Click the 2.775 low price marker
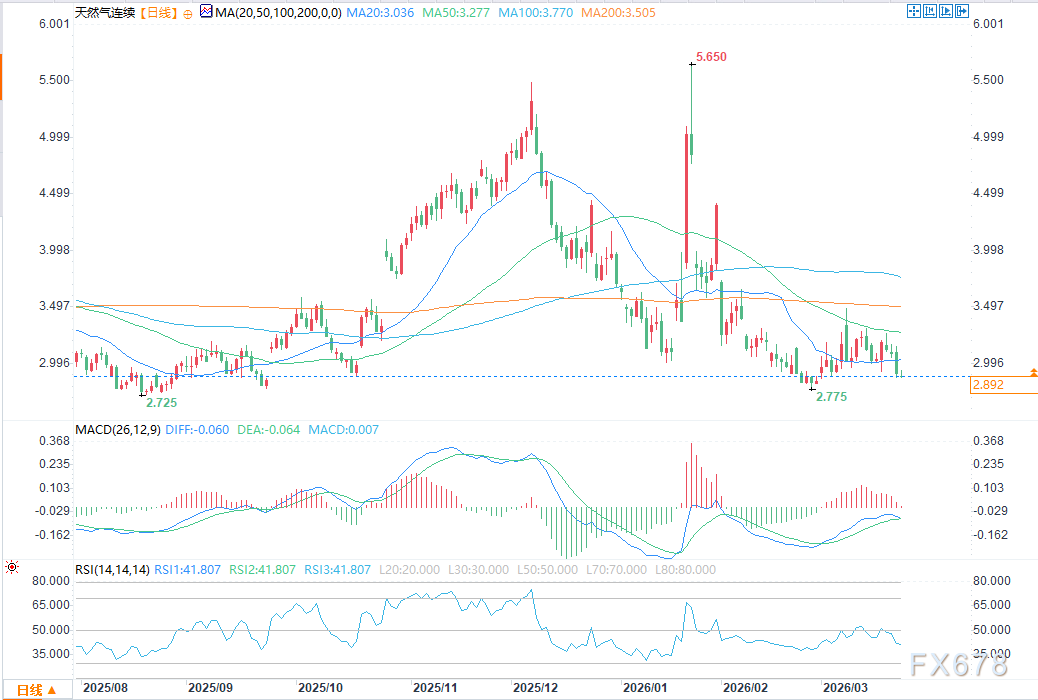 tap(832, 397)
